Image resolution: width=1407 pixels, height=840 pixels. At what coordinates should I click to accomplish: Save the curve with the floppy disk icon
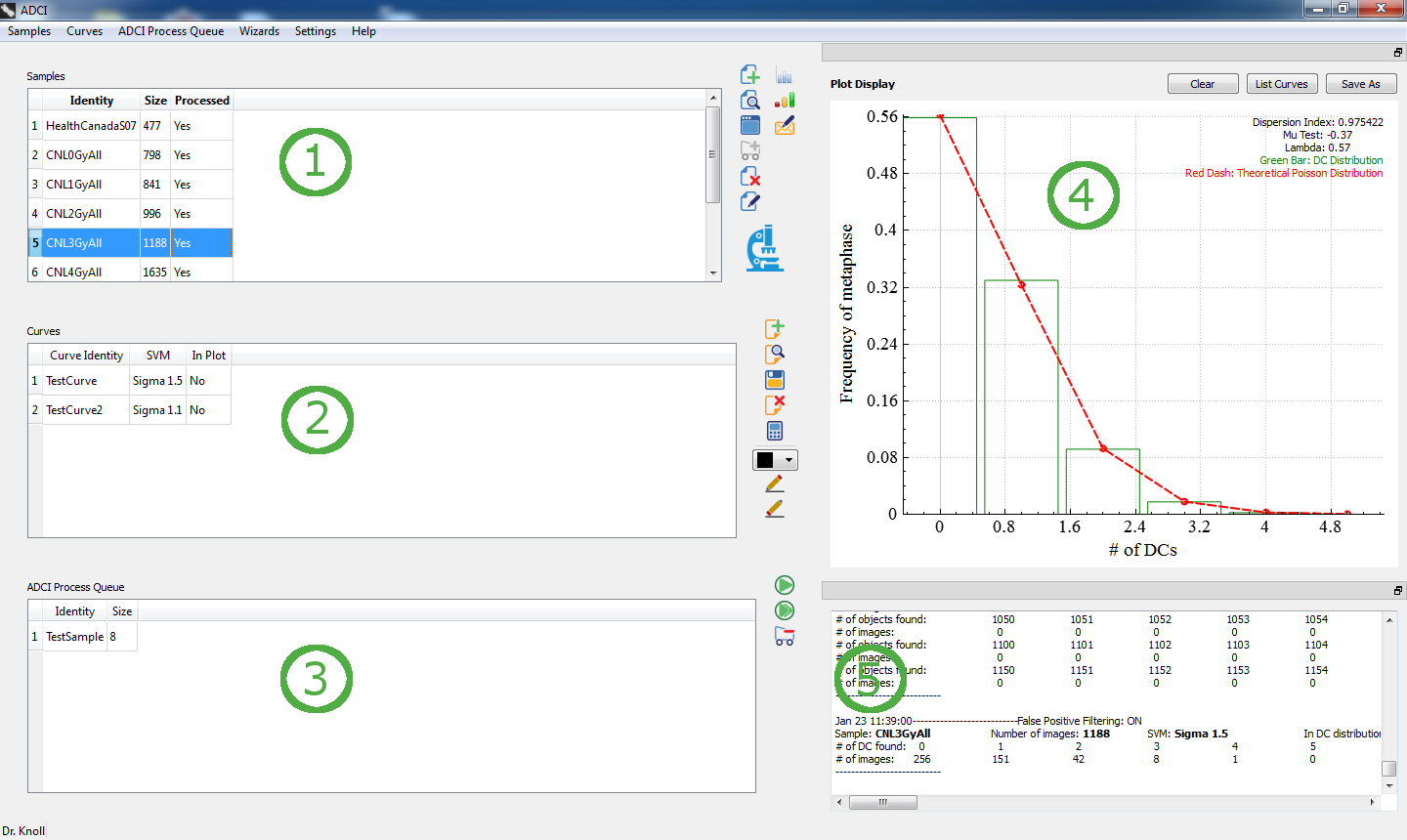[775, 380]
